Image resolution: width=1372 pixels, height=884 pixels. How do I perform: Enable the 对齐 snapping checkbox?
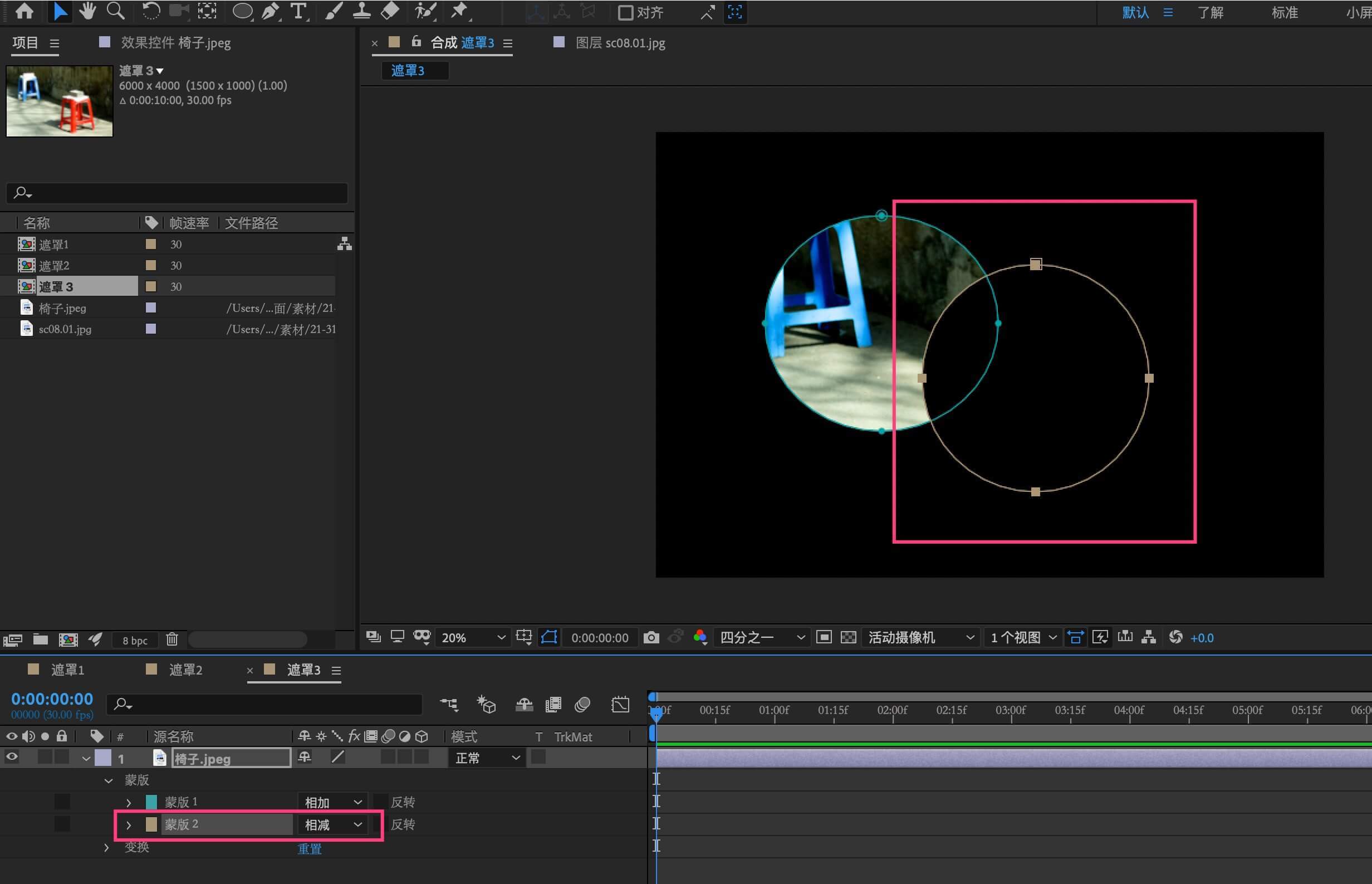625,13
